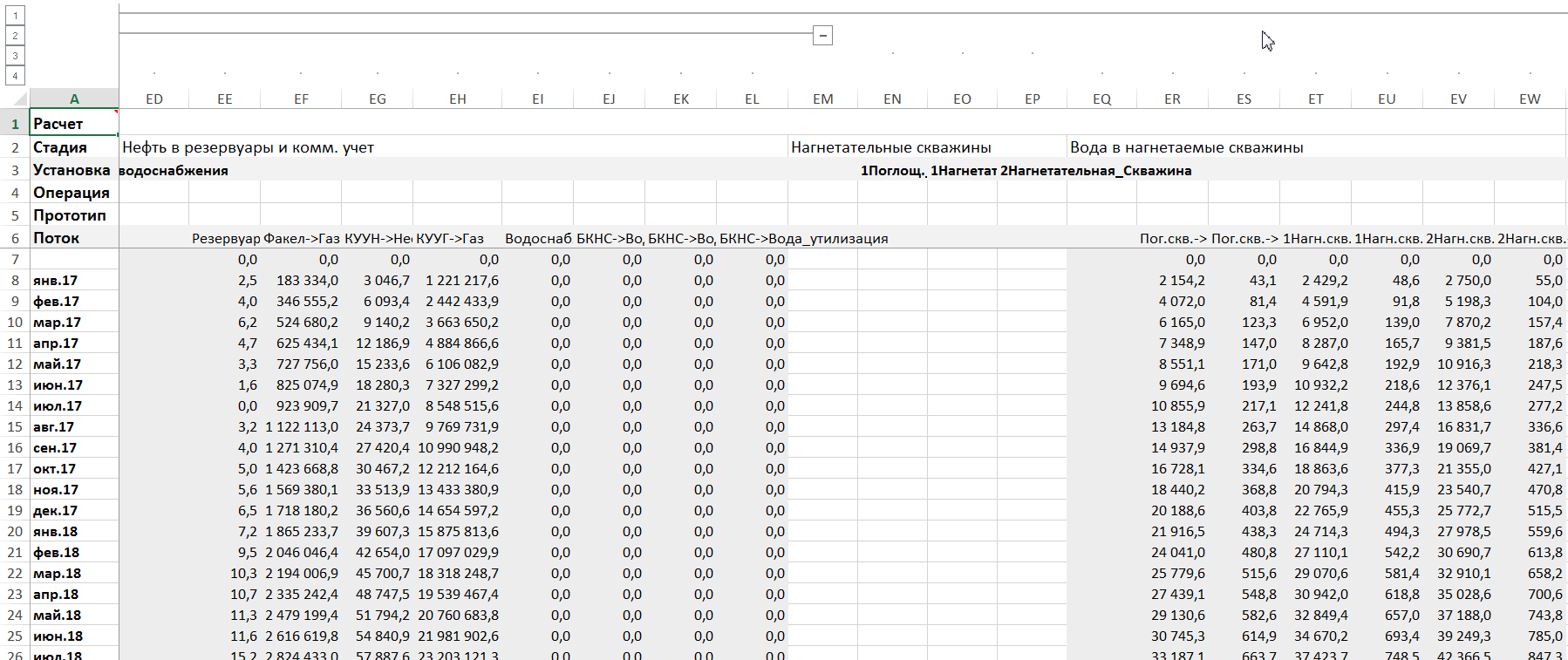Click the 'КУУГ->Газ' flow header cell
Screen dimensions: 1568x660
click(x=450, y=238)
